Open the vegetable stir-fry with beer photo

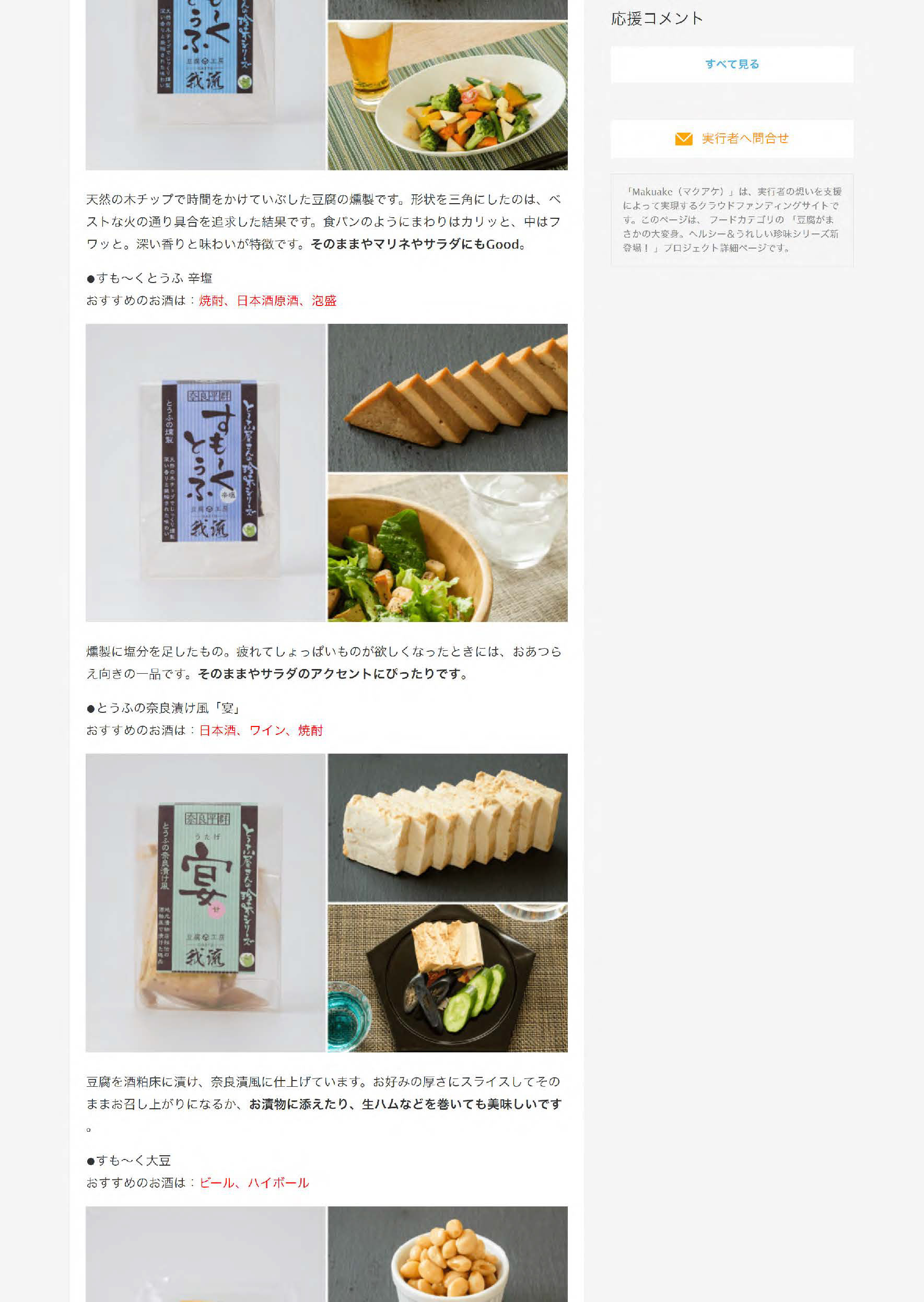pyautogui.click(x=447, y=96)
